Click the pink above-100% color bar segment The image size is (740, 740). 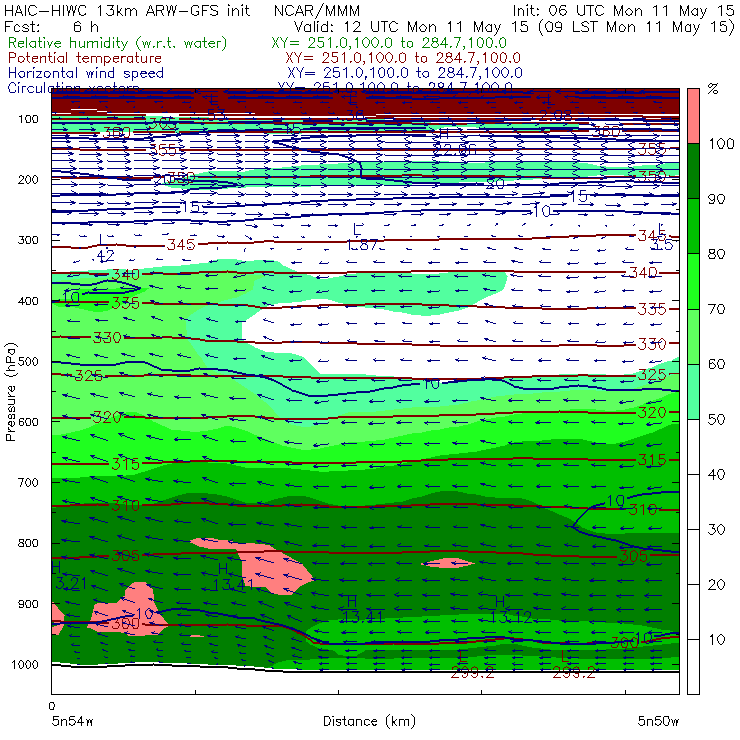tap(693, 116)
